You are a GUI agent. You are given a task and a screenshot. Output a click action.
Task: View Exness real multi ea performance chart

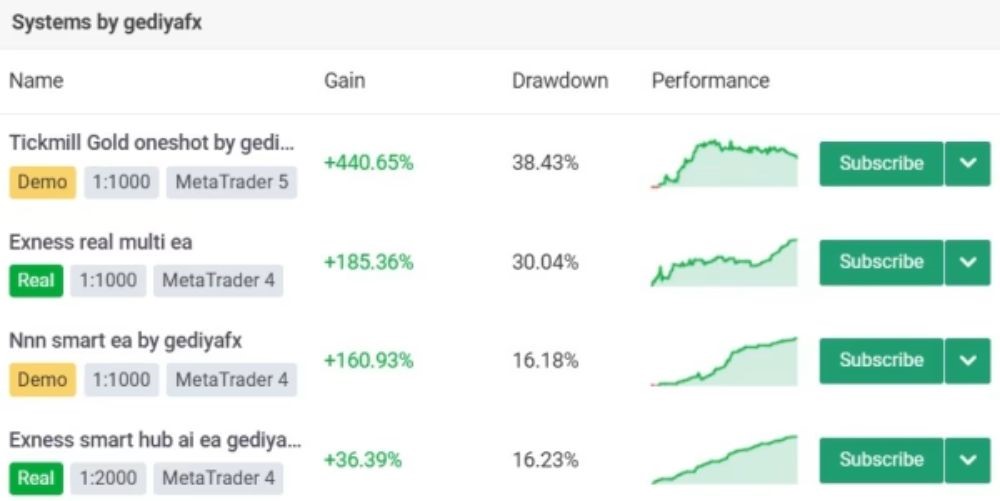click(x=724, y=263)
